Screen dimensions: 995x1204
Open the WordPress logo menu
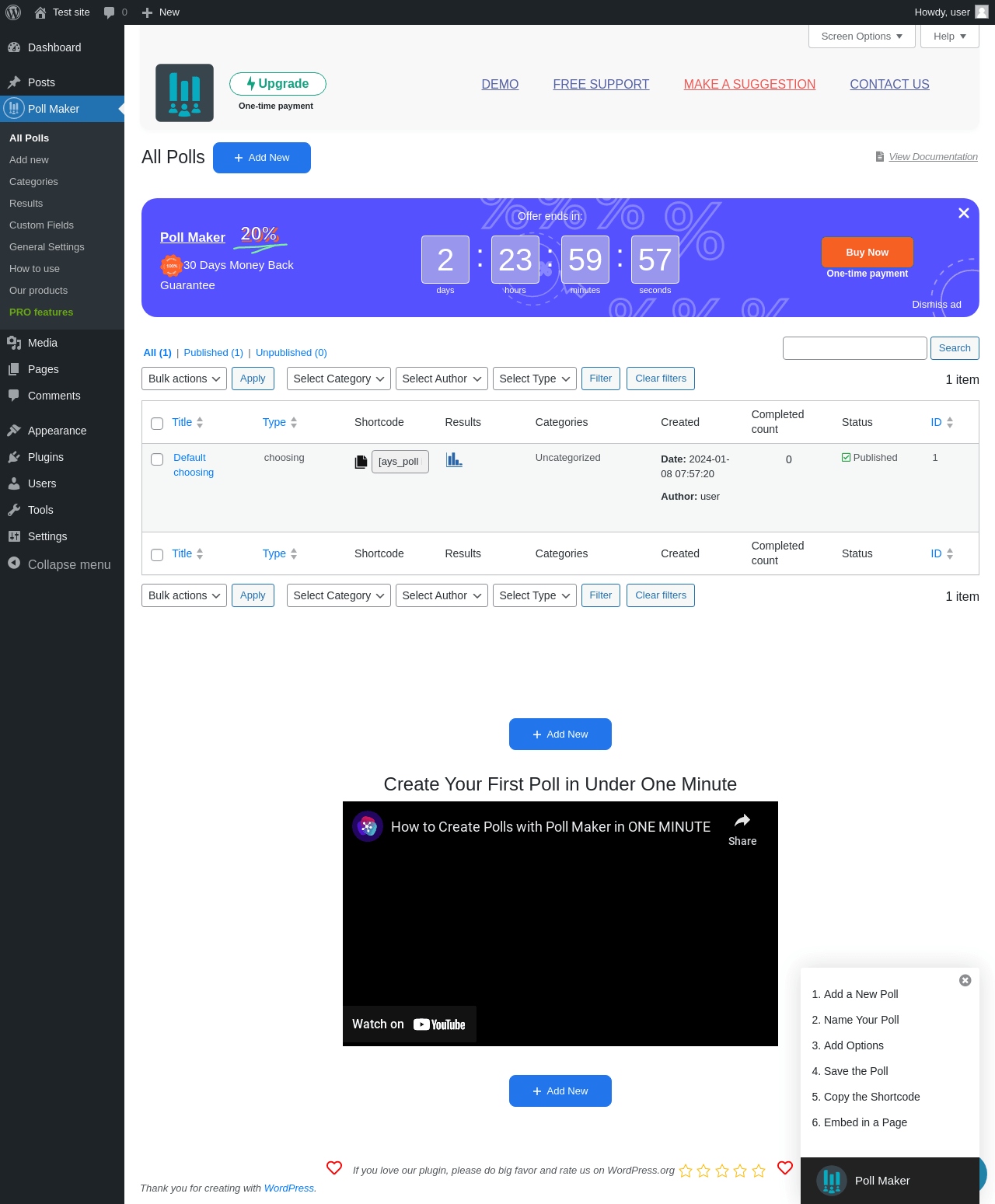click(x=13, y=12)
